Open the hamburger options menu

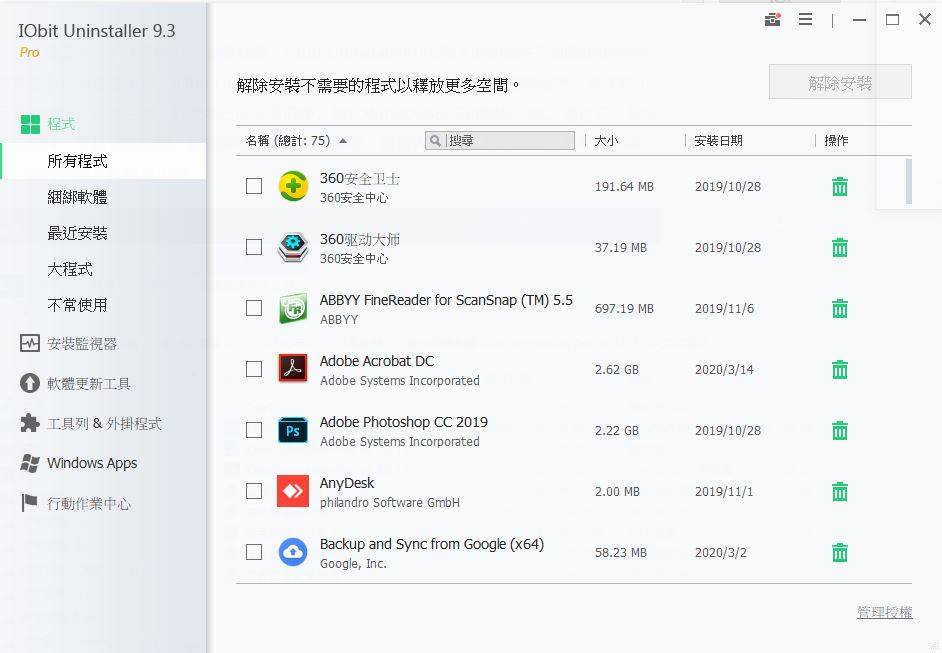[806, 20]
